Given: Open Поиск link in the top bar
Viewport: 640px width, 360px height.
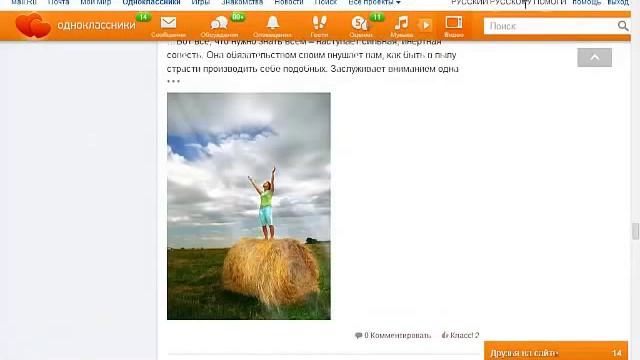Looking at the screenshot, I should [x=326, y=2].
